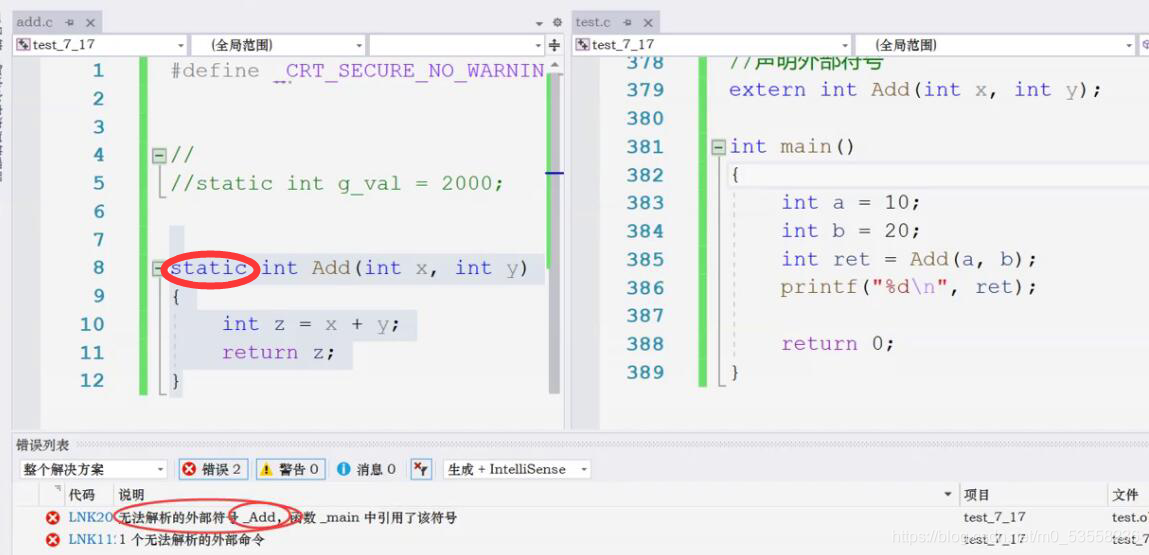Close the add.c tab
This screenshot has height=555, width=1149.
[89, 23]
